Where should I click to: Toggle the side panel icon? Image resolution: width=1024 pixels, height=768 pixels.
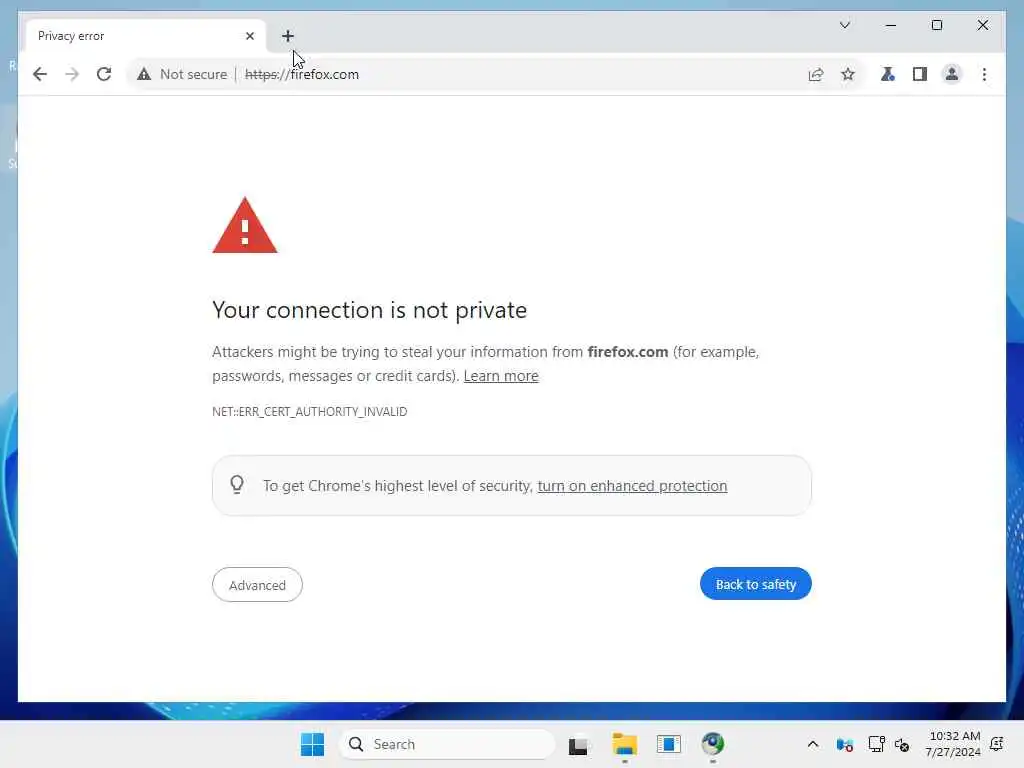tap(920, 74)
